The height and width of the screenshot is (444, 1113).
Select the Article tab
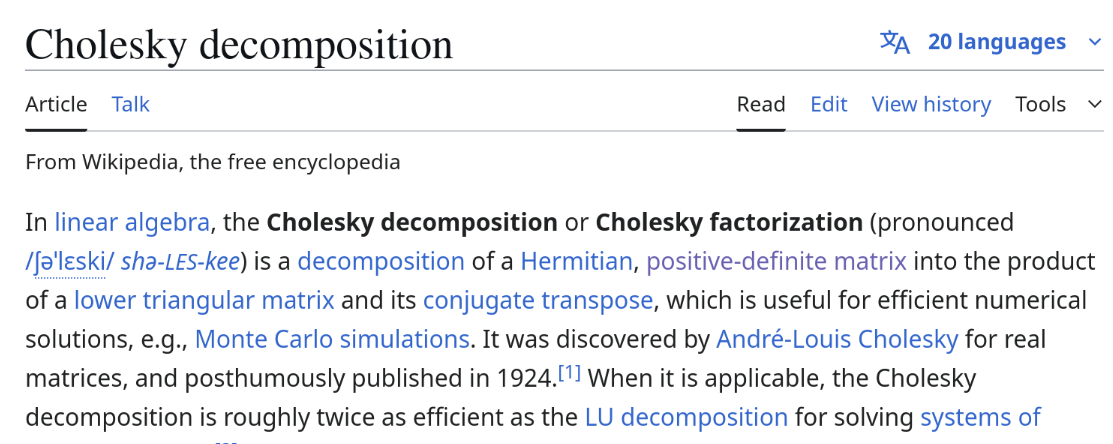[56, 104]
